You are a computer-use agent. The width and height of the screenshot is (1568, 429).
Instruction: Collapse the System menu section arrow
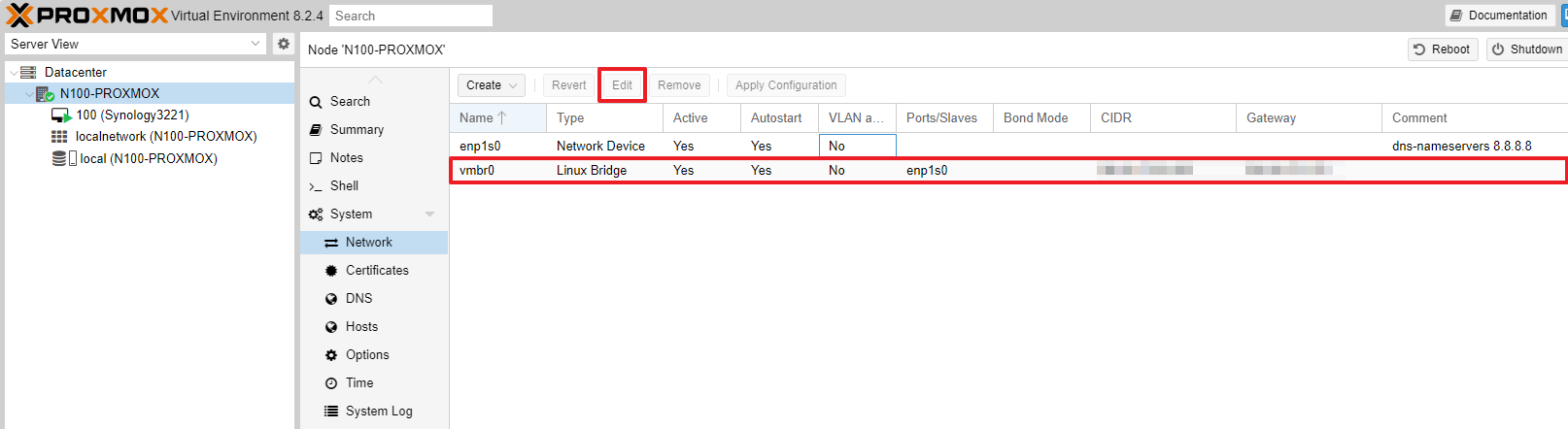click(429, 214)
